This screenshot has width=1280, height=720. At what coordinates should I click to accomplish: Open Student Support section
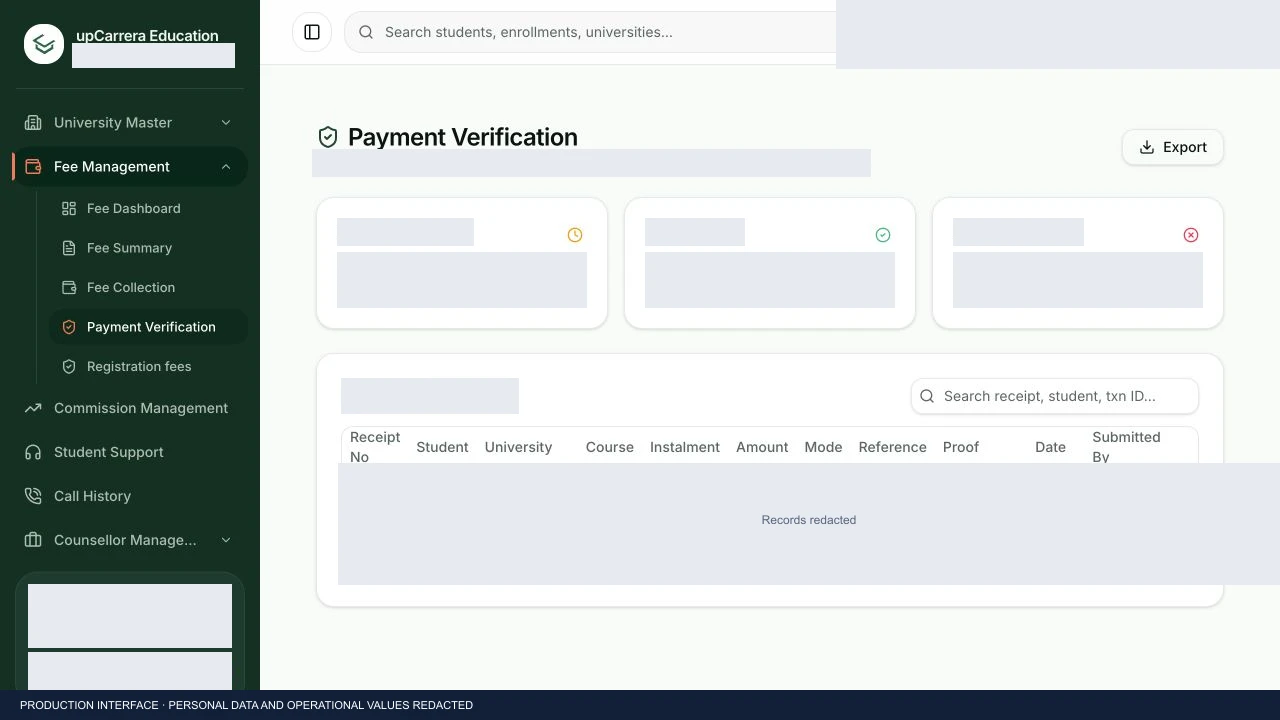130,452
